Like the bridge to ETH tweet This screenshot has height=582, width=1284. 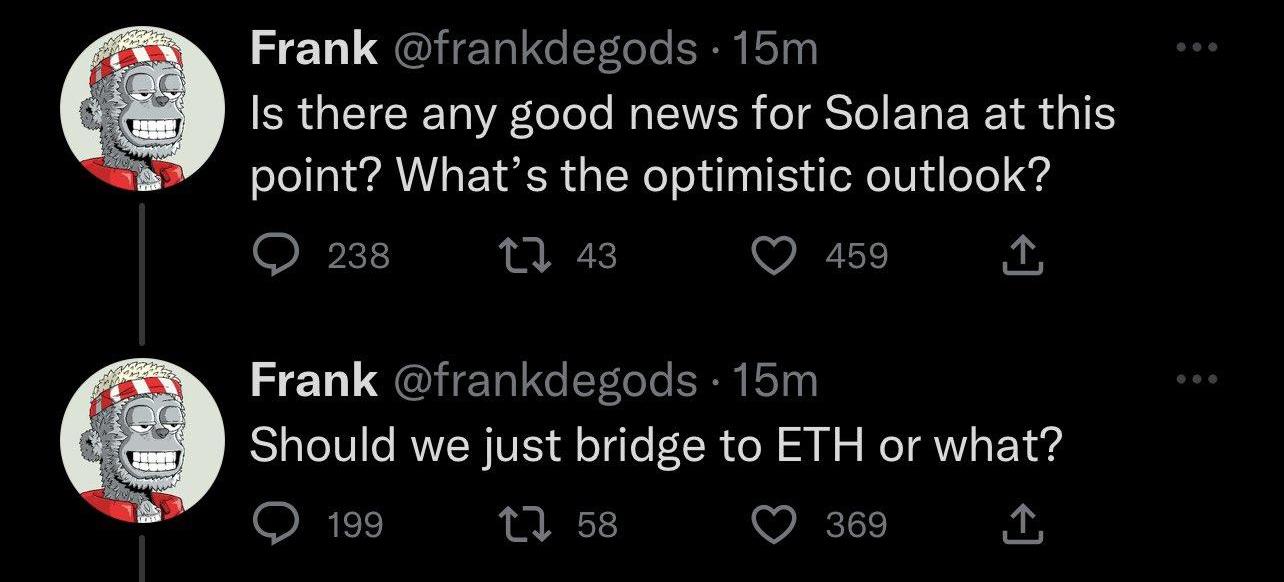click(x=770, y=524)
